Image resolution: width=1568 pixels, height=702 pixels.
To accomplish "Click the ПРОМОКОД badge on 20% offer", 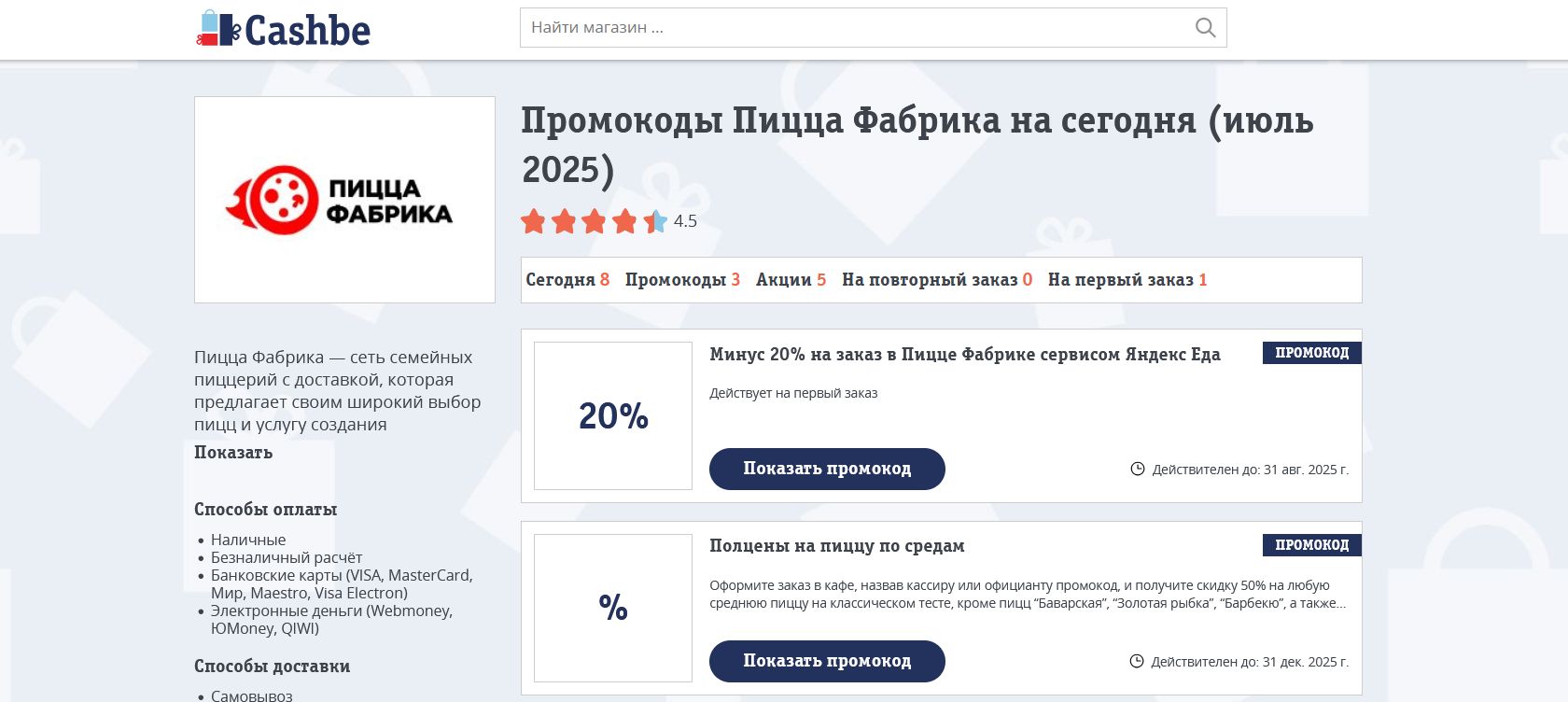I will (x=1311, y=353).
